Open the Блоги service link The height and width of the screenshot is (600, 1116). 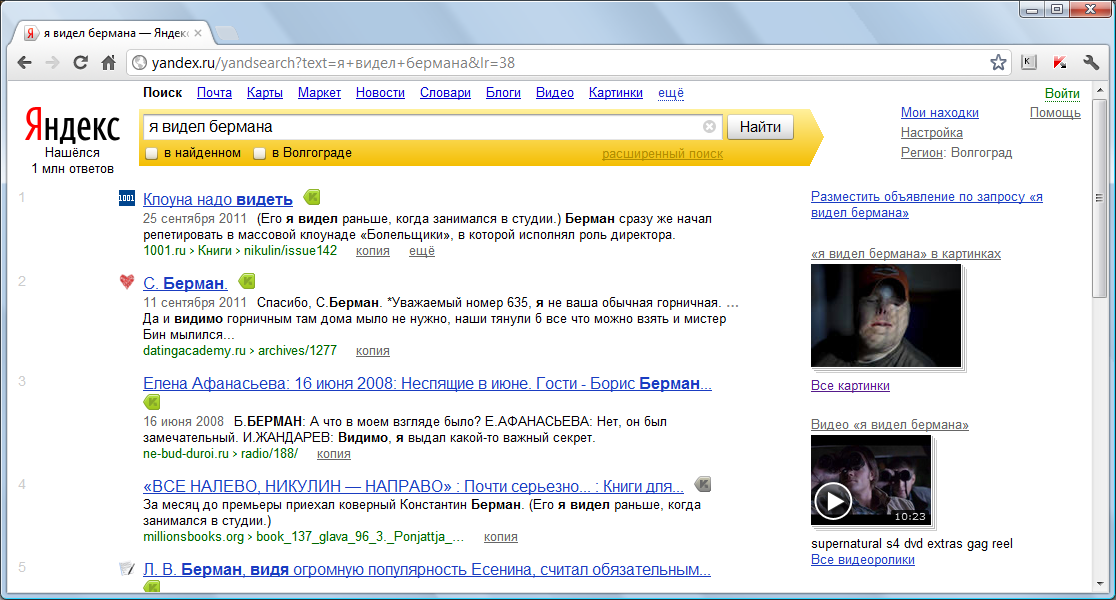(x=503, y=93)
